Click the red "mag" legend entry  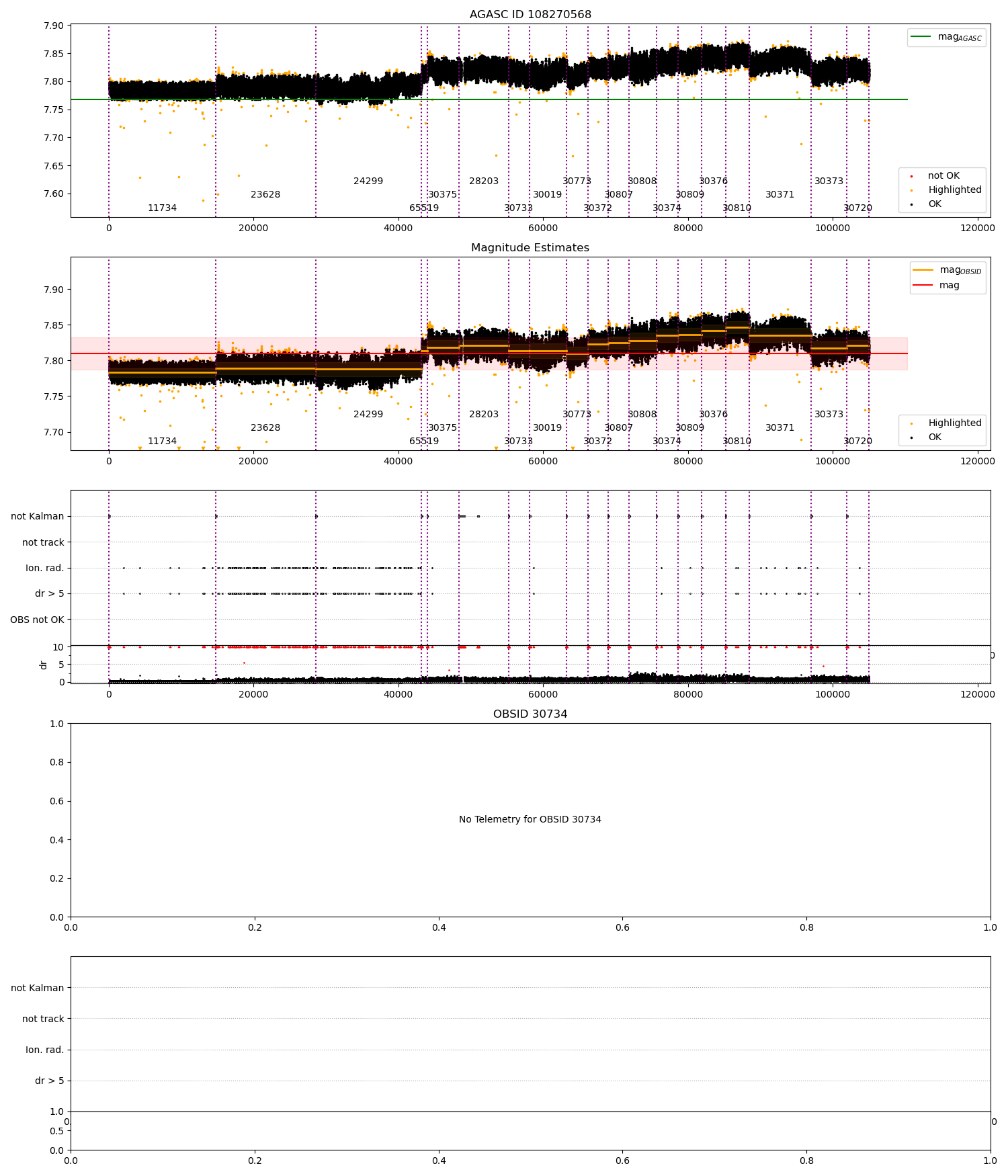[x=936, y=286]
